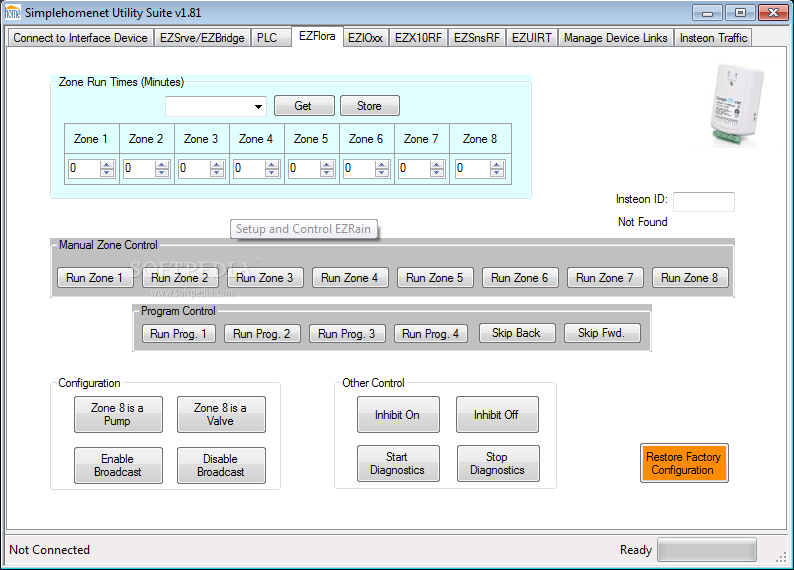Viewport: 794px width, 570px height.
Task: Decrease Zone 2 run time spinner
Action: click(162, 173)
